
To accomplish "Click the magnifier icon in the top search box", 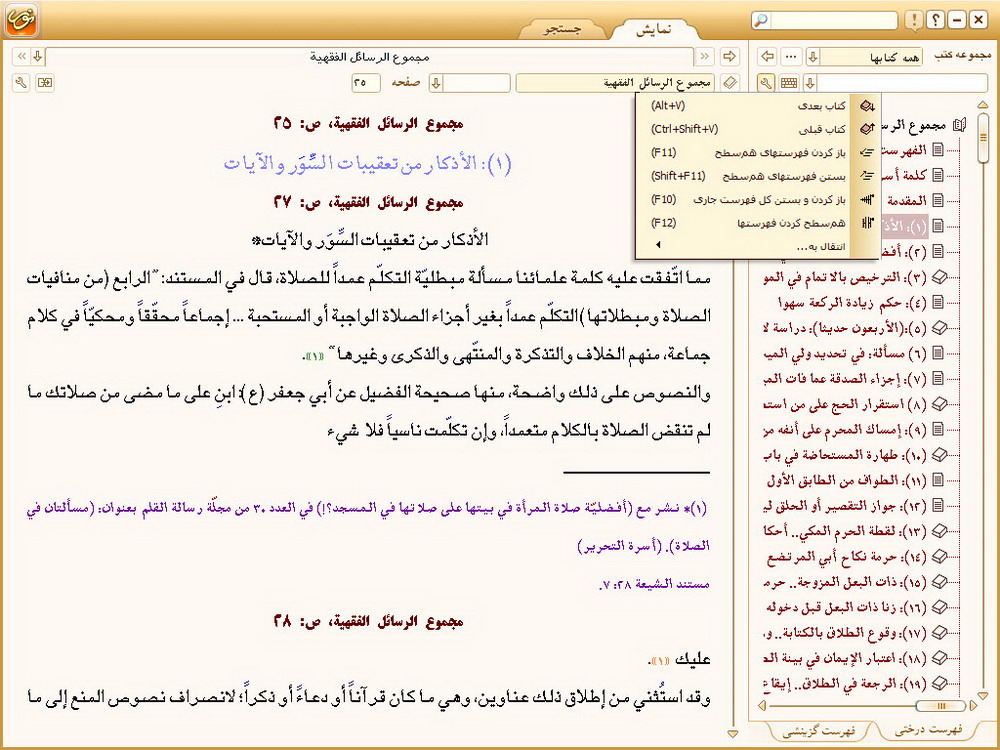I will [761, 20].
